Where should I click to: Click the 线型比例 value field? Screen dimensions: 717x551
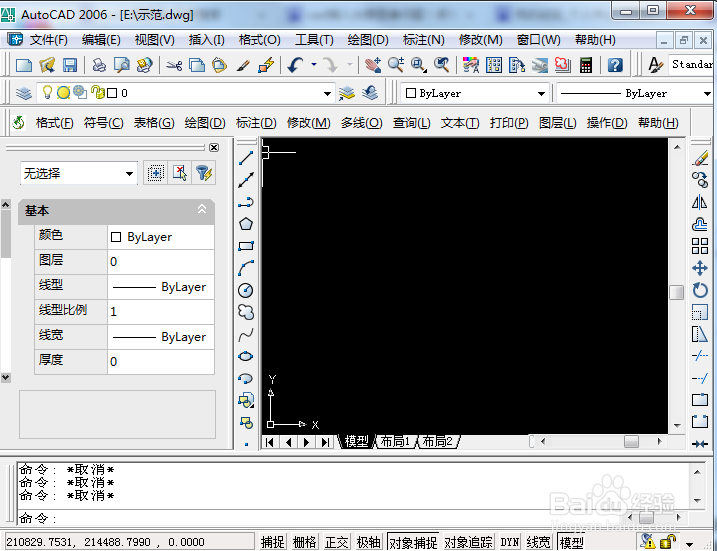tap(161, 311)
